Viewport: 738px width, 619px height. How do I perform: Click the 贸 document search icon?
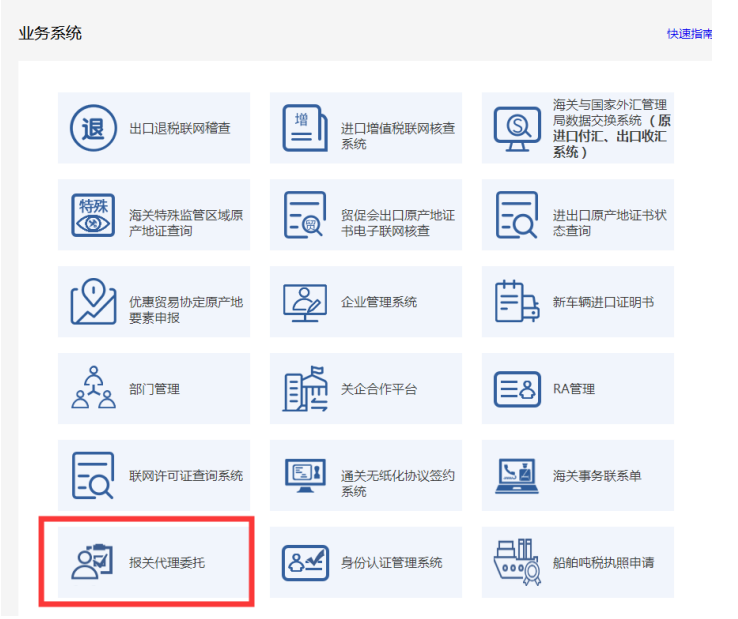[x=305, y=215]
